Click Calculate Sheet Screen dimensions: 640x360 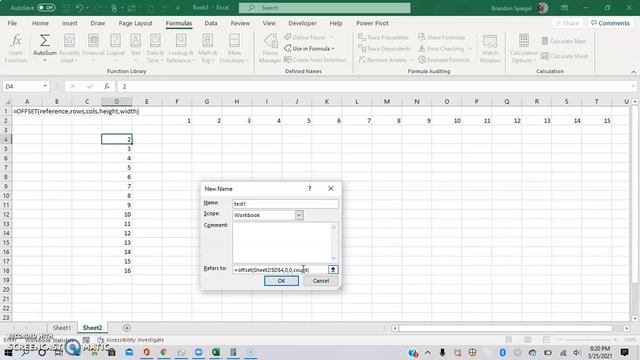[x=564, y=56]
